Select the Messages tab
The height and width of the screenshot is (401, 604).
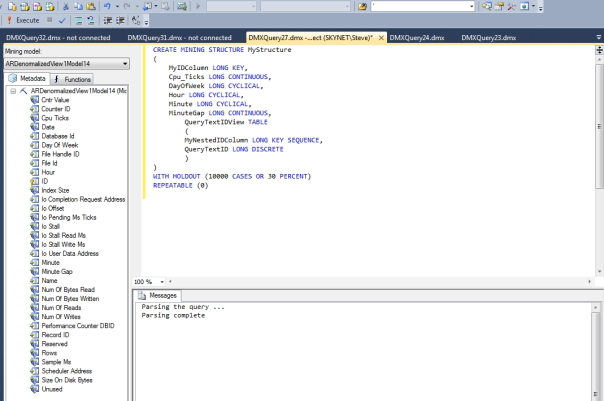[x=158, y=295]
